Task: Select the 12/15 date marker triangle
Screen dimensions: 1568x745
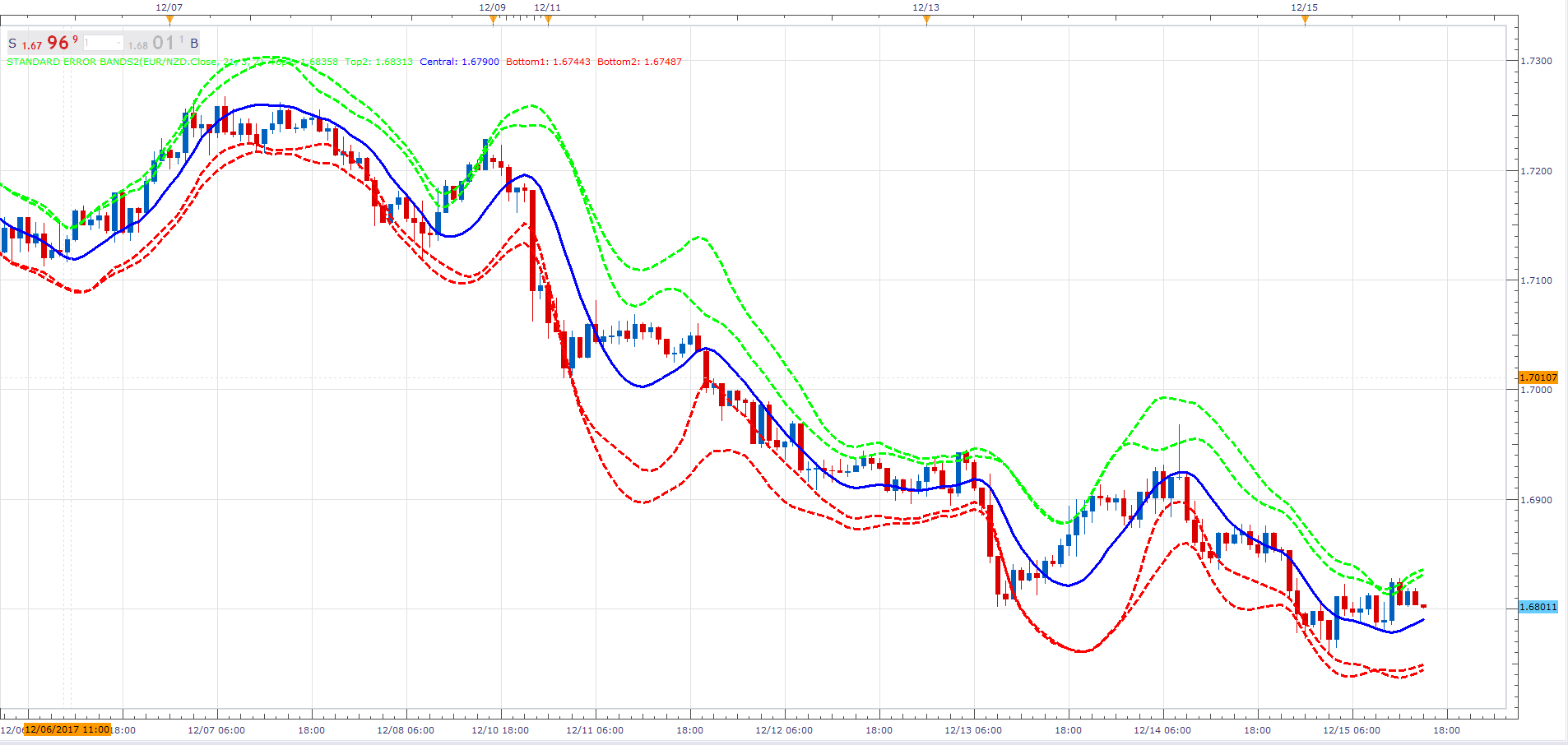Action: pyautogui.click(x=1305, y=21)
